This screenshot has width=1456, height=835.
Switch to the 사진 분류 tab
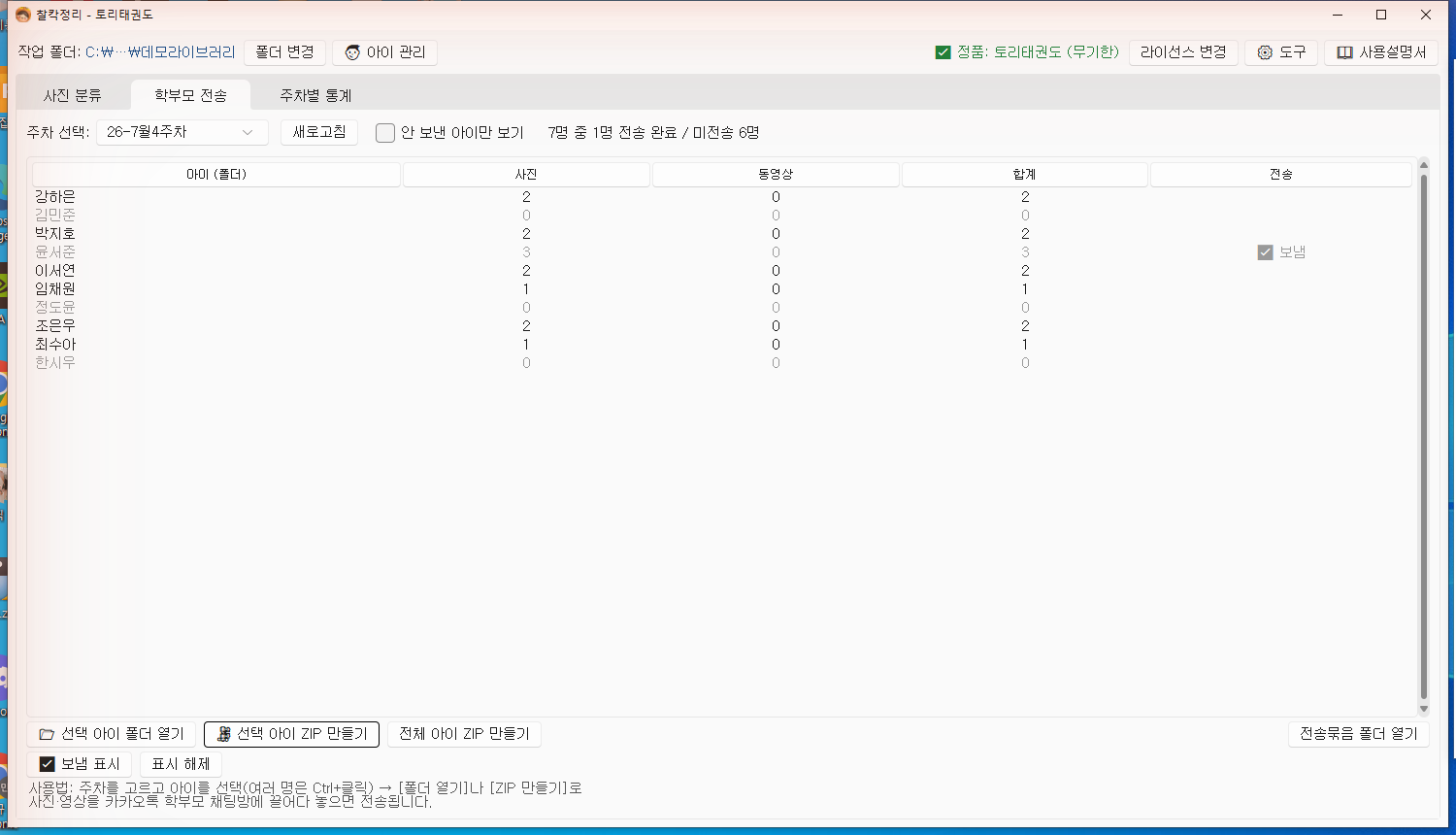pyautogui.click(x=73, y=95)
